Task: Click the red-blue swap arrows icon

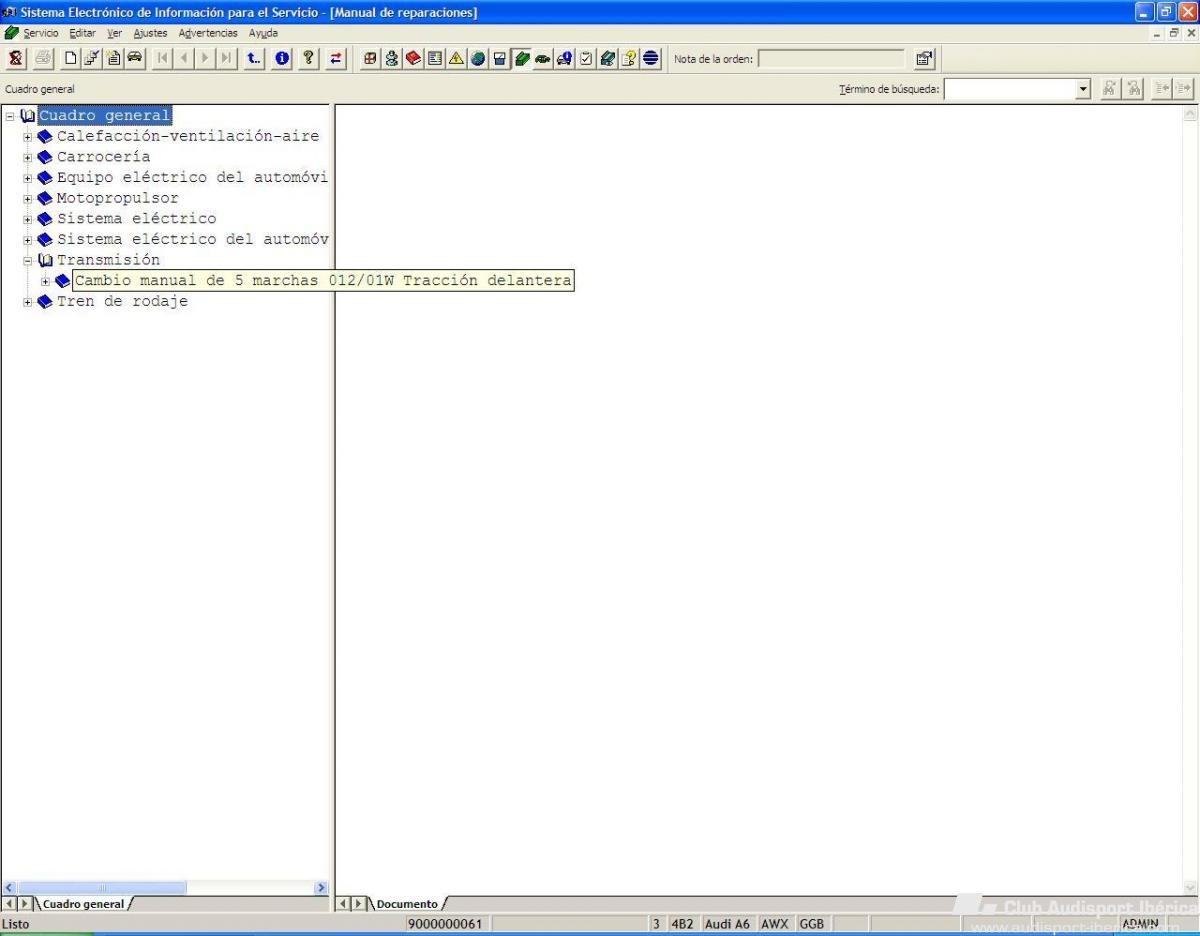Action: coord(336,58)
